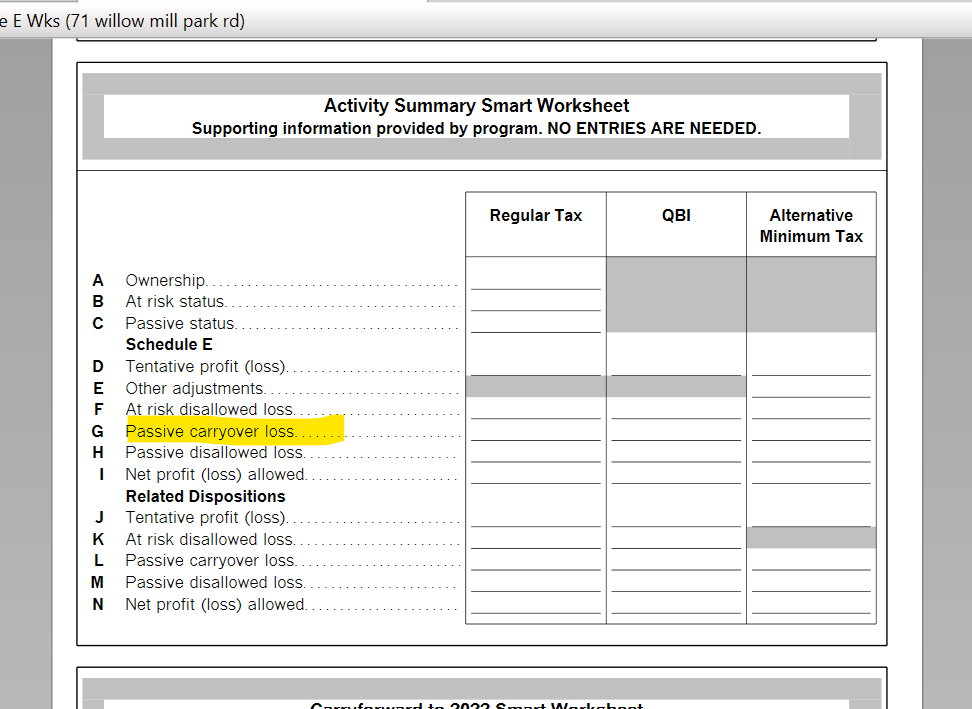
Task: Click the 'Passive carryover loss' label on row L
Action: click(x=211, y=560)
